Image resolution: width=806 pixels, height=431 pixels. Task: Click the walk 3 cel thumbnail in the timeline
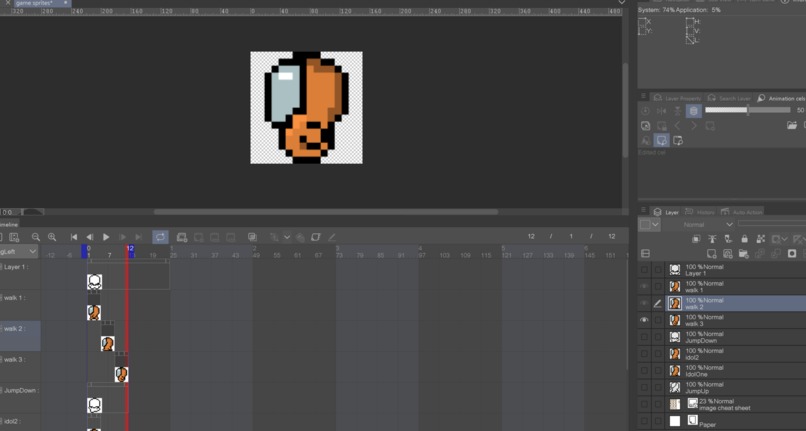tap(121, 374)
